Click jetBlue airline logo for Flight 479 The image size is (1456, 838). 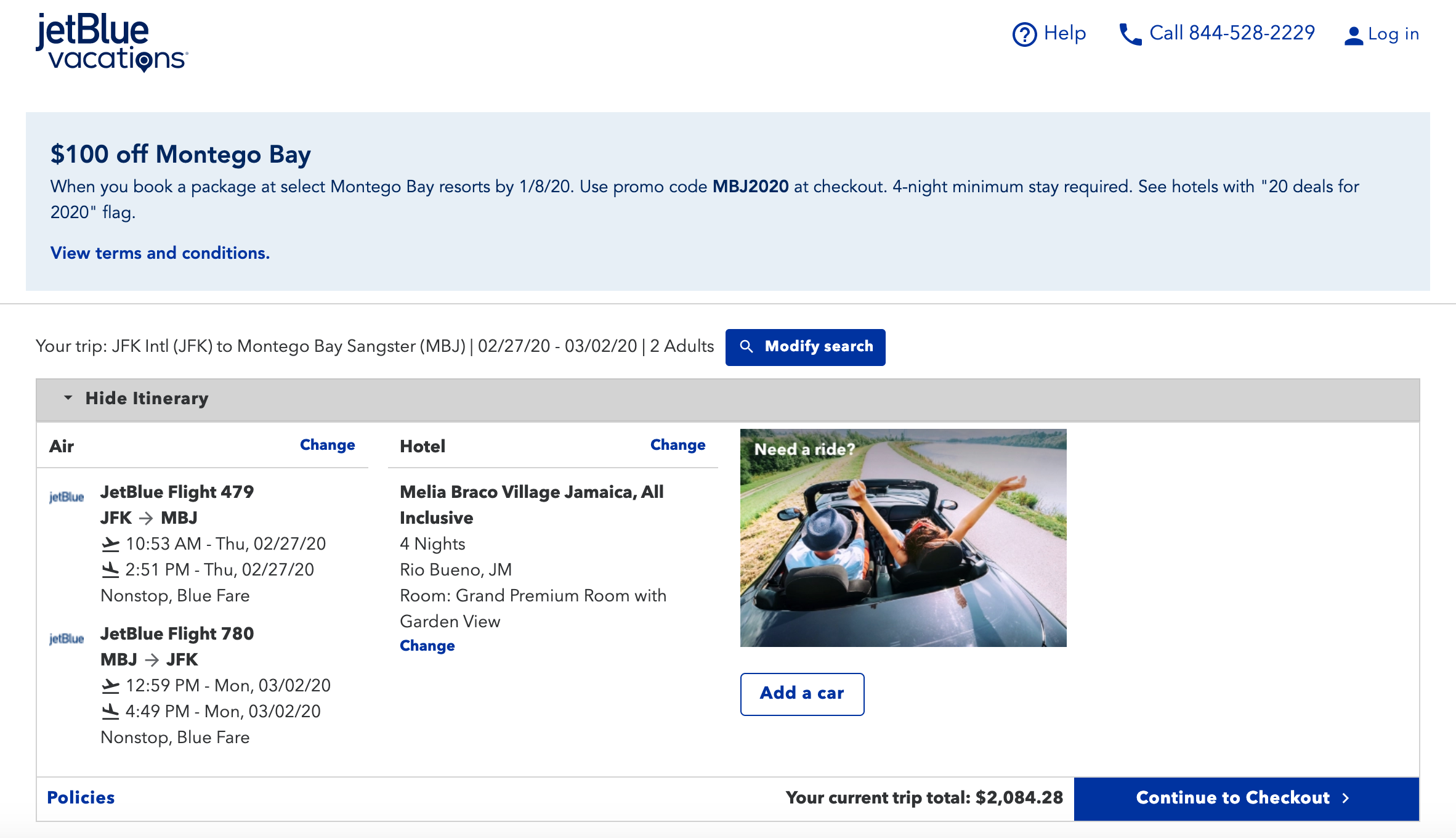(67, 497)
